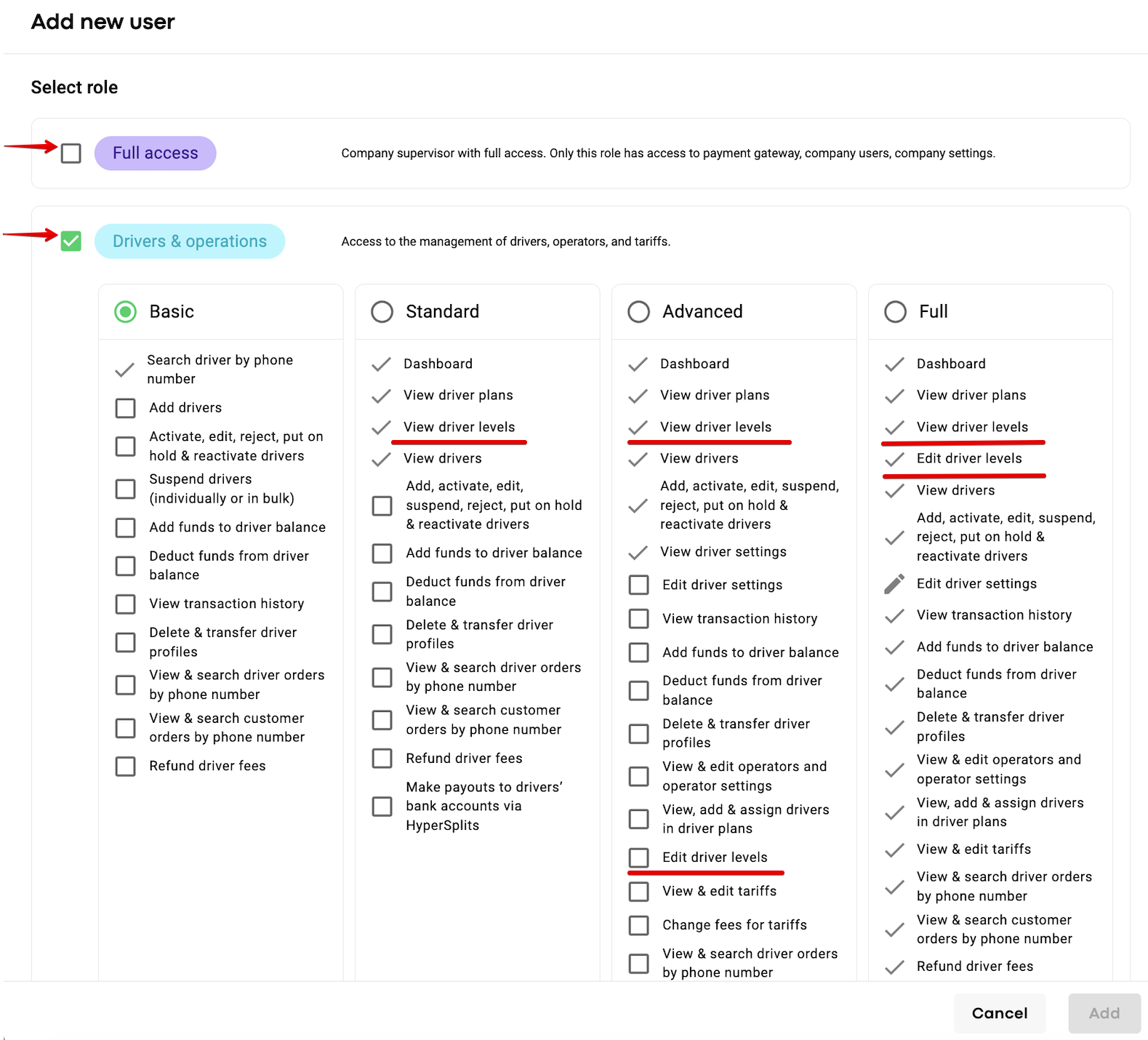Screen dimensions: 1148x1040
Task: Check Make payouts via HyperSplits option
Action: click(x=382, y=806)
